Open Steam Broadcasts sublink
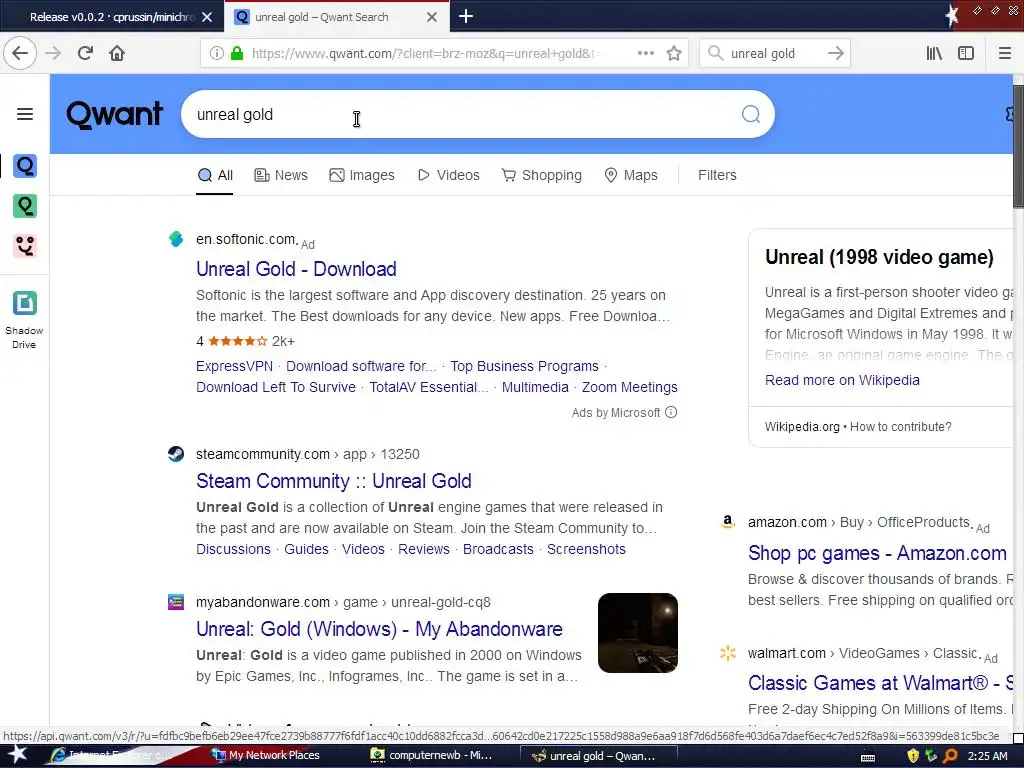The height and width of the screenshot is (768, 1024). click(x=498, y=549)
